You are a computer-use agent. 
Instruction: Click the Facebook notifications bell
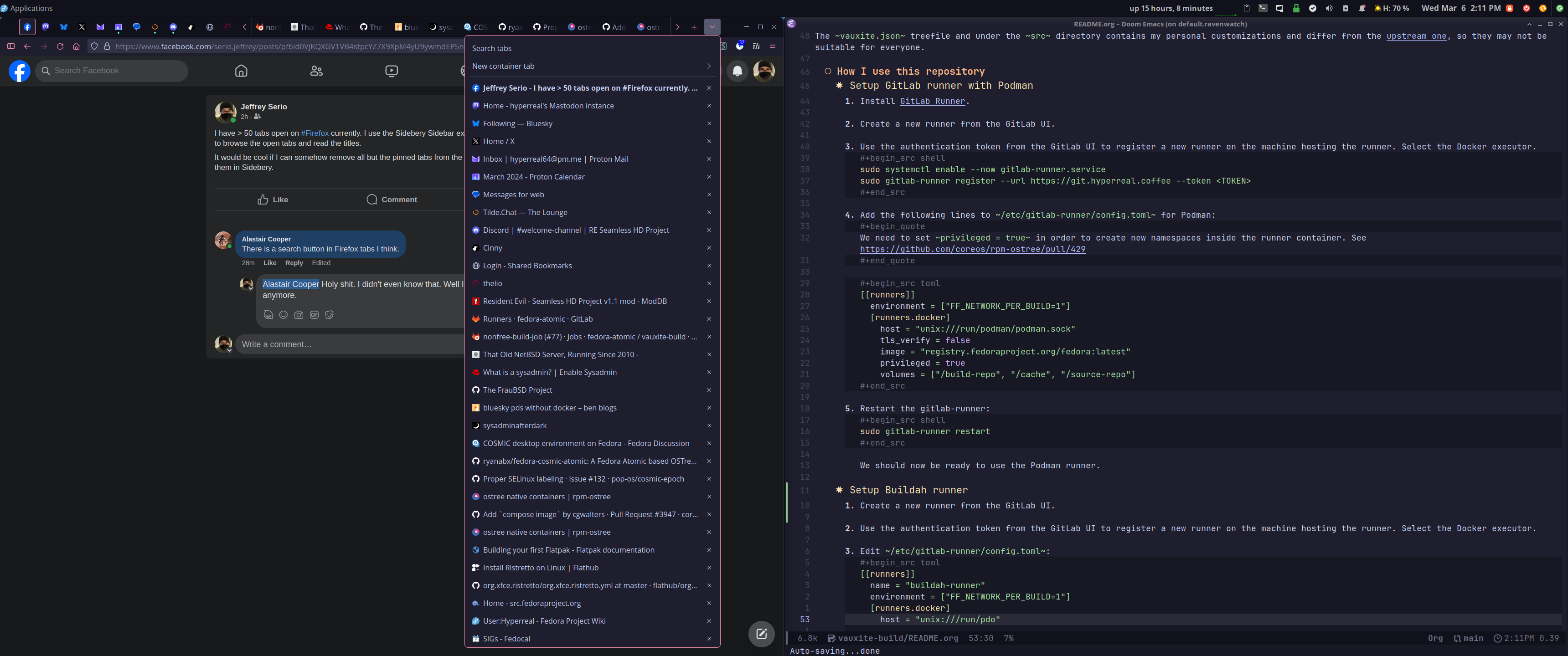point(737,71)
